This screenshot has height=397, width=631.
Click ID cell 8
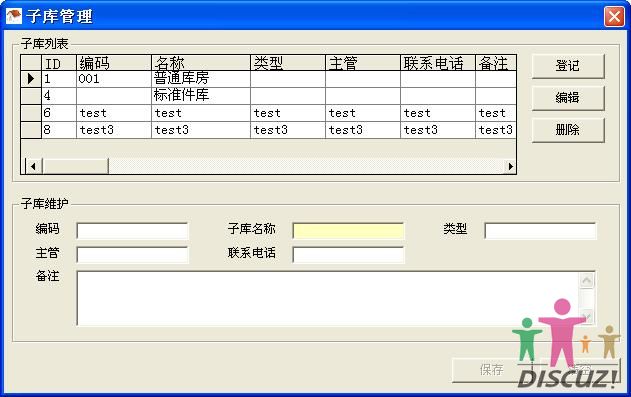[59, 130]
